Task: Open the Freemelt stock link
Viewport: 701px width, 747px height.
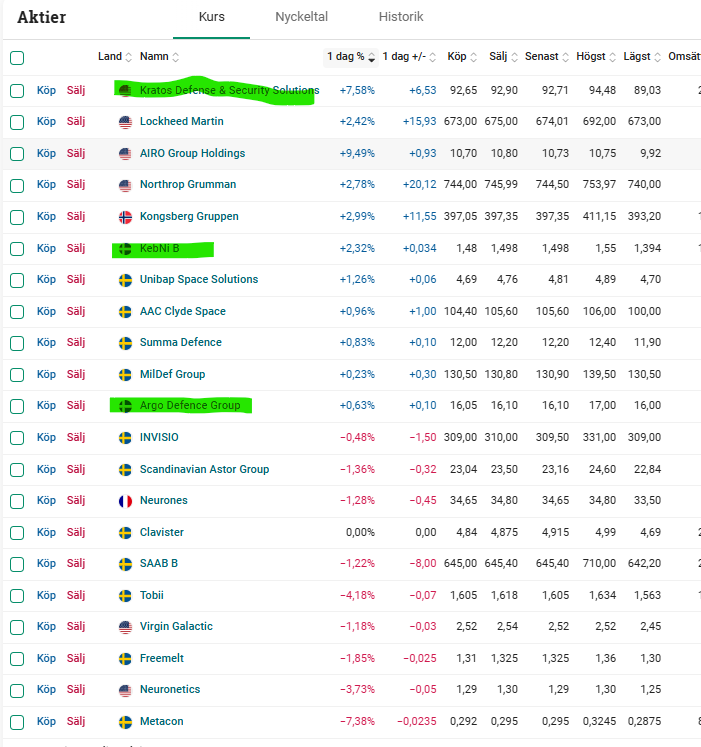Action: (162, 658)
